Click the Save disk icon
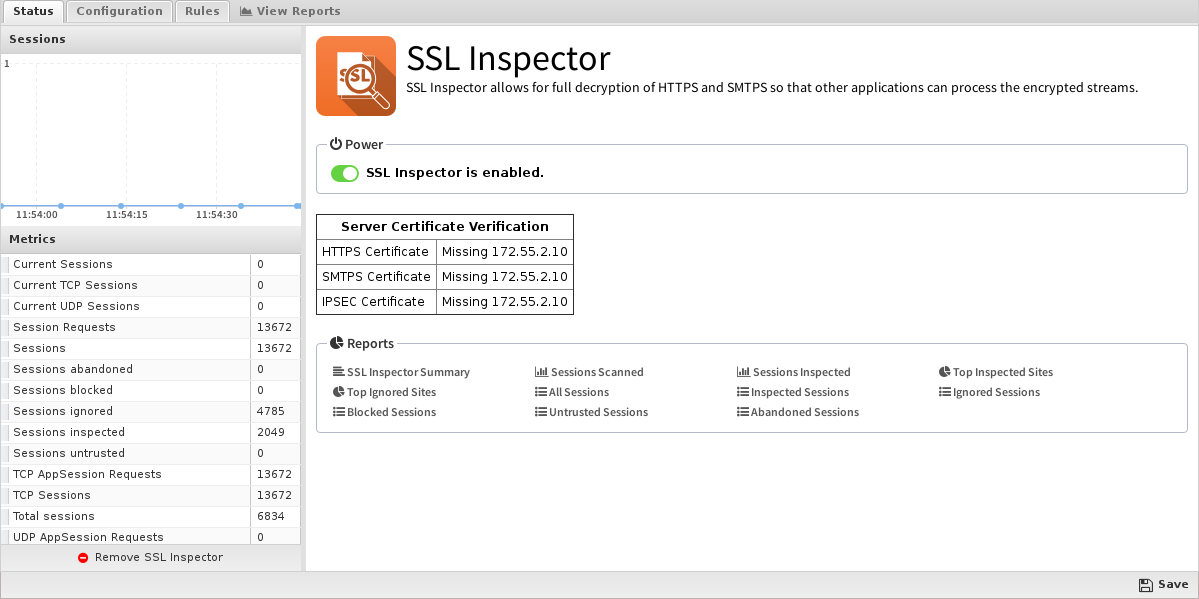Image resolution: width=1199 pixels, height=599 pixels. click(x=1145, y=585)
